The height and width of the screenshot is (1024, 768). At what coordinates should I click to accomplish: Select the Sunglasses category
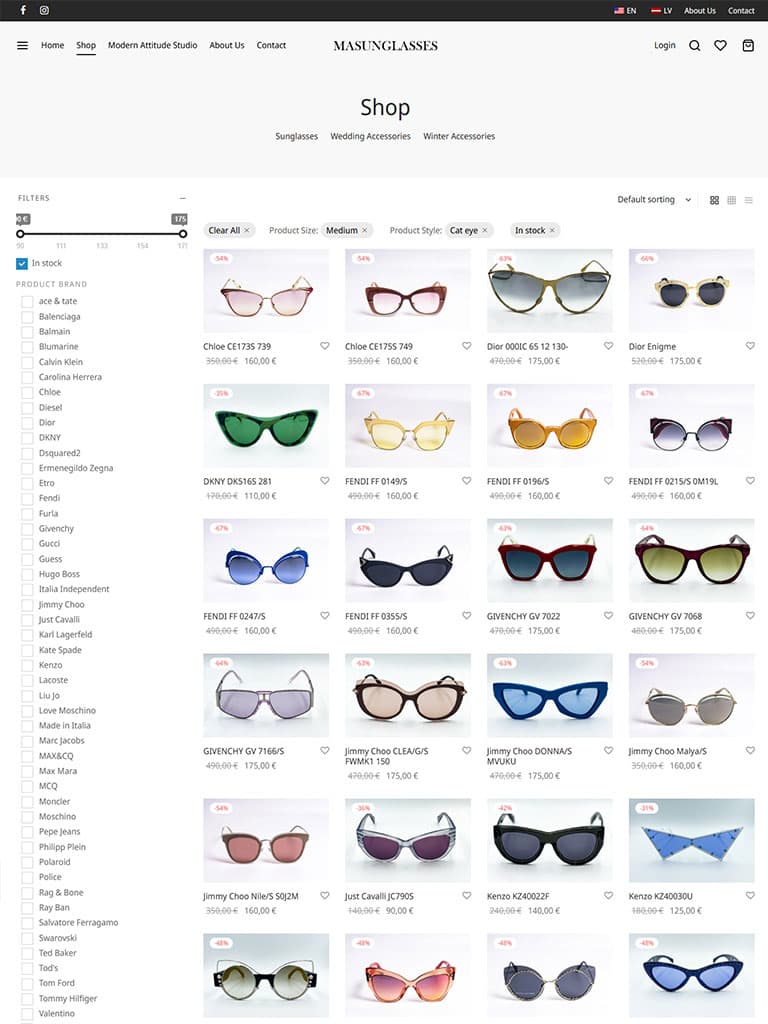296,136
